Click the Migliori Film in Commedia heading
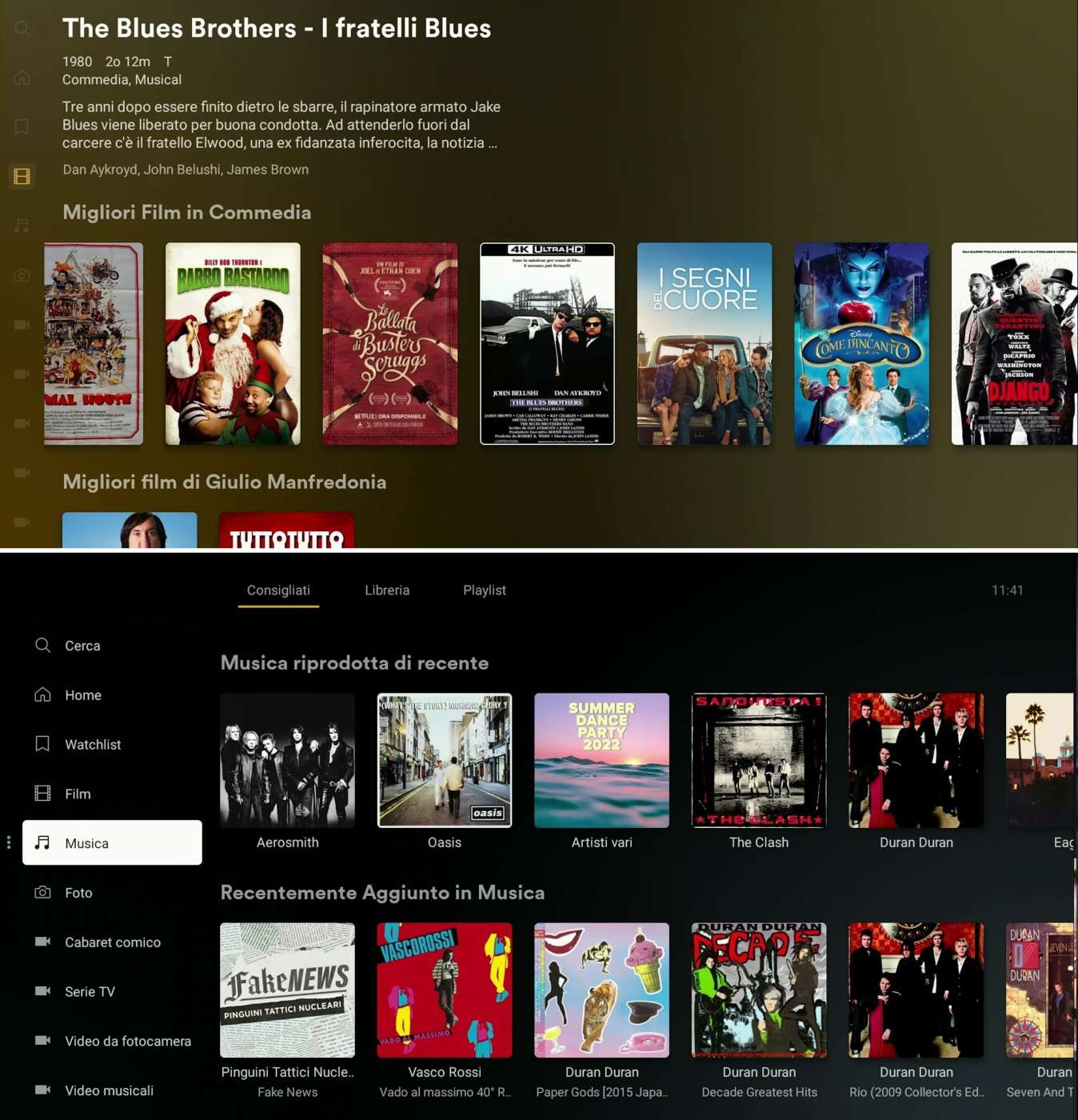1078x1120 pixels. pos(187,212)
